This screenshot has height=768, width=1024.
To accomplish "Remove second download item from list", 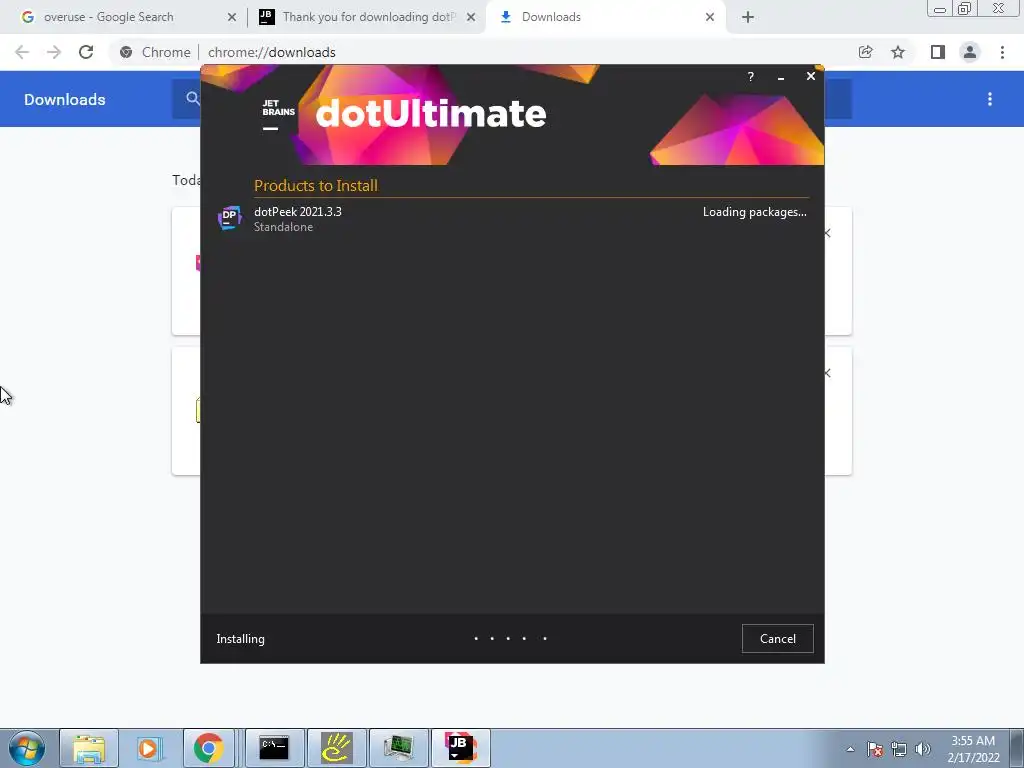I will click(x=827, y=373).
